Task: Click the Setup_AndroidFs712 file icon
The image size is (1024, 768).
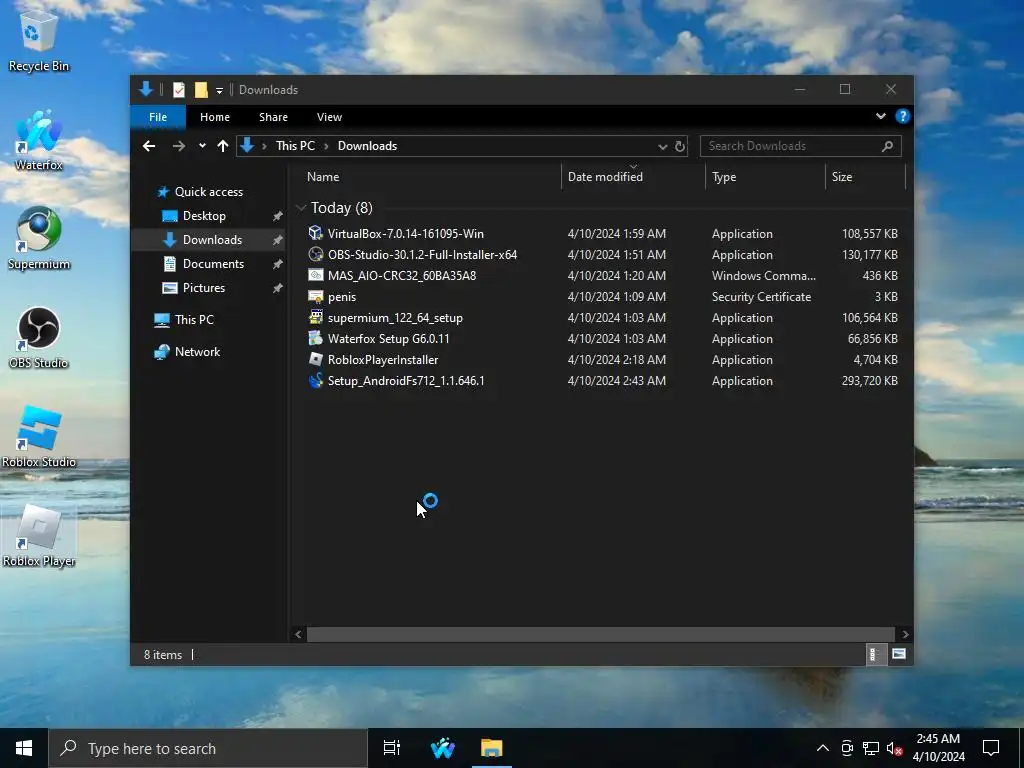Action: coord(315,380)
